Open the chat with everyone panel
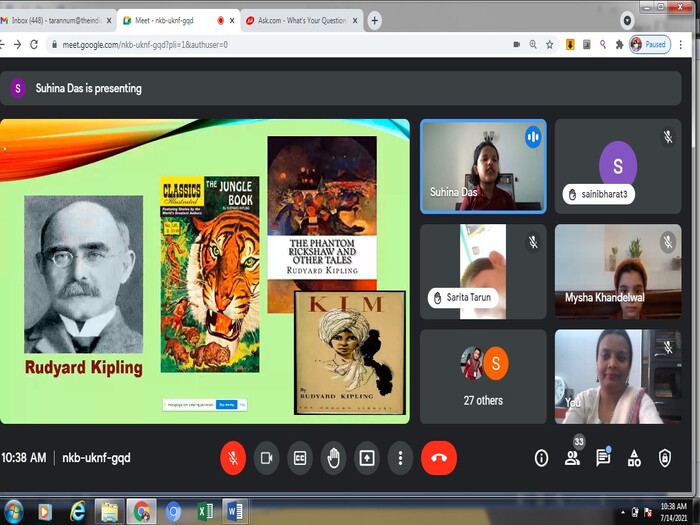The image size is (700, 525). pyautogui.click(x=603, y=458)
